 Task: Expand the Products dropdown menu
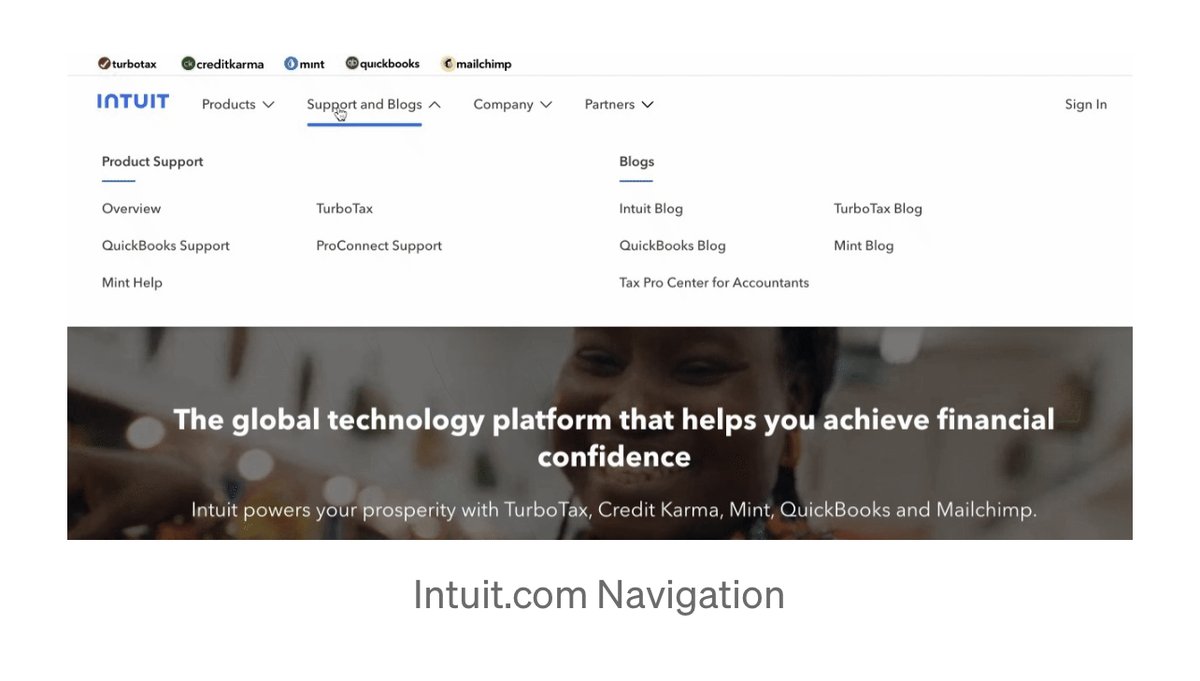(x=238, y=104)
